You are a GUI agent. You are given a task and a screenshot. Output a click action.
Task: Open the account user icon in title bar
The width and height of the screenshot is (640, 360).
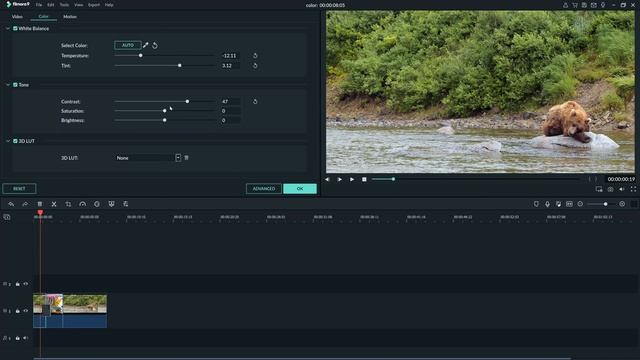pyautogui.click(x=566, y=5)
